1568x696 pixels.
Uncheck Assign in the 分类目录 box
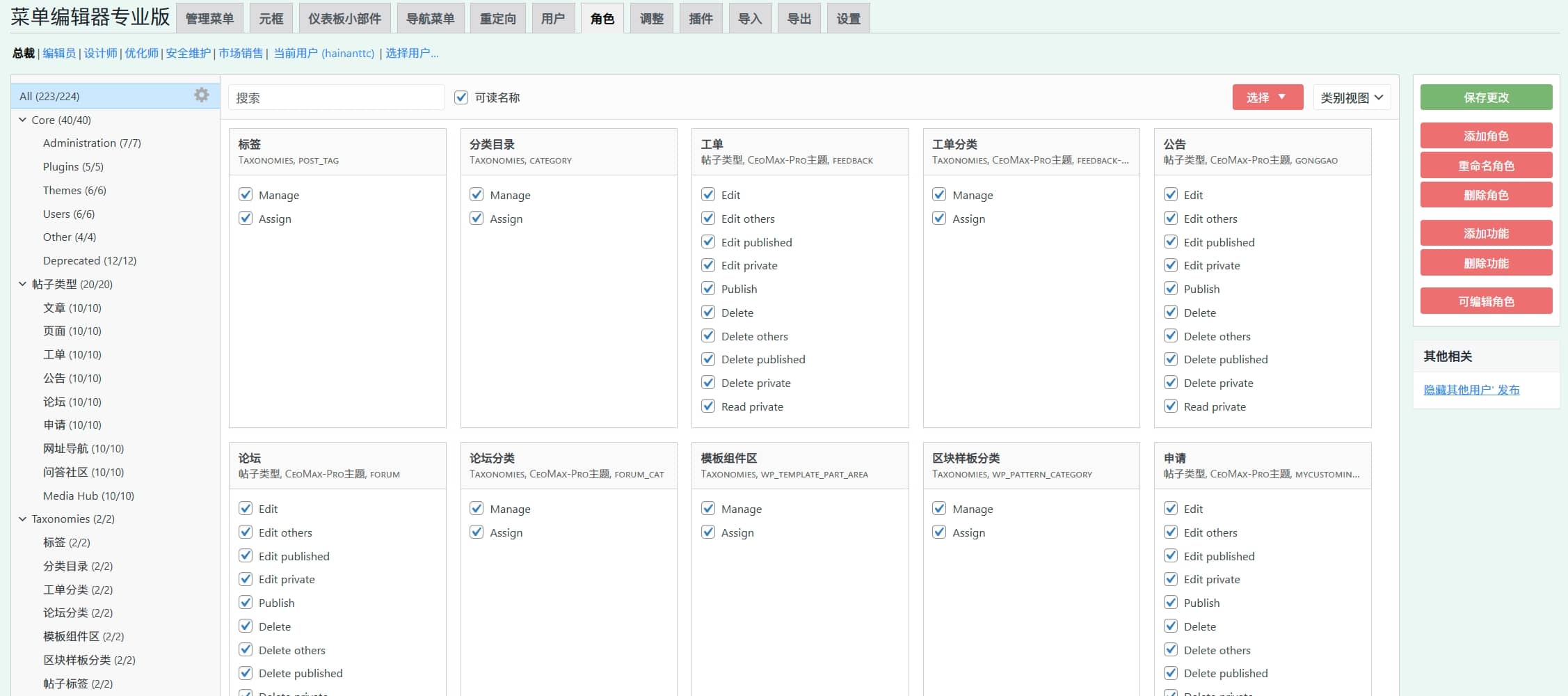(x=477, y=219)
